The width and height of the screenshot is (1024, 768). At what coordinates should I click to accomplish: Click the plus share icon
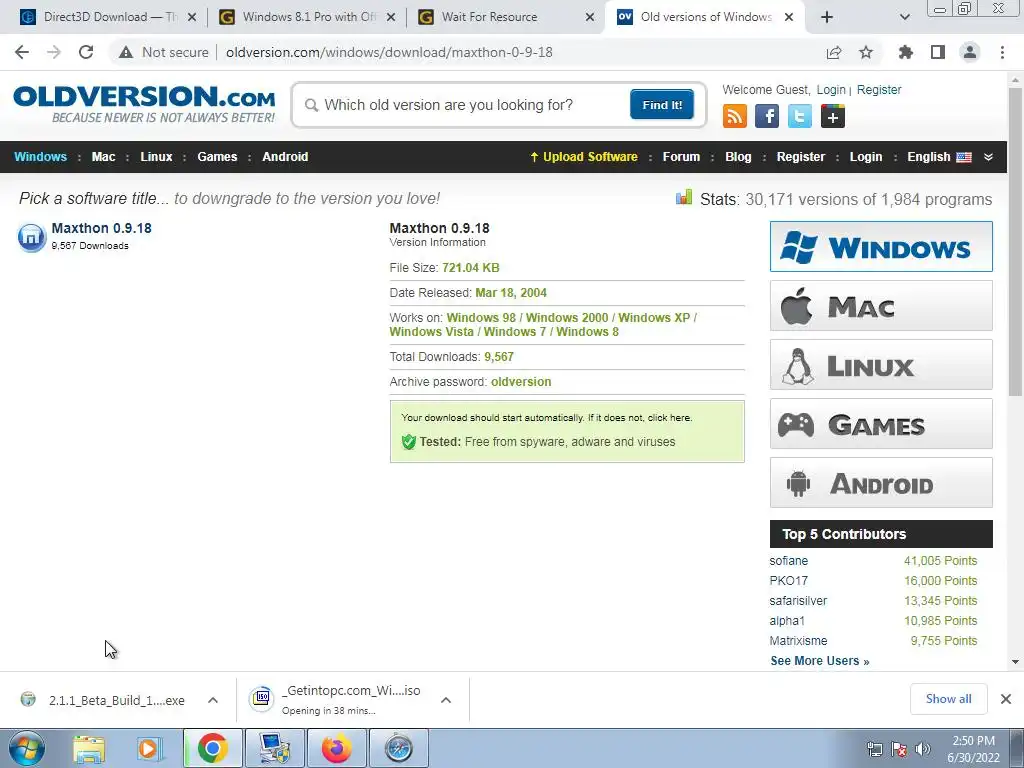[x=833, y=117]
